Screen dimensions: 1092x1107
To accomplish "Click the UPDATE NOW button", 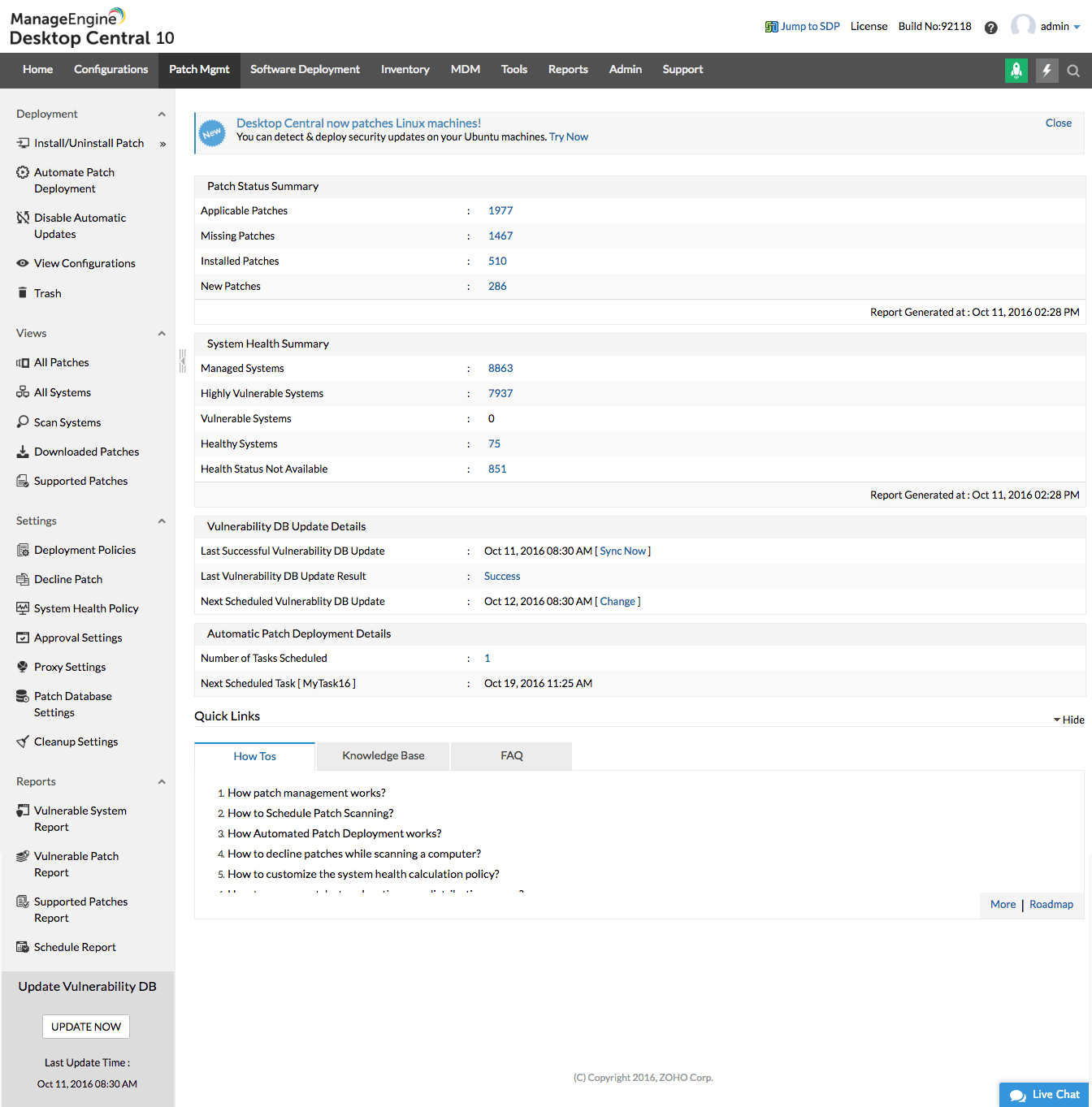I will point(86,1027).
